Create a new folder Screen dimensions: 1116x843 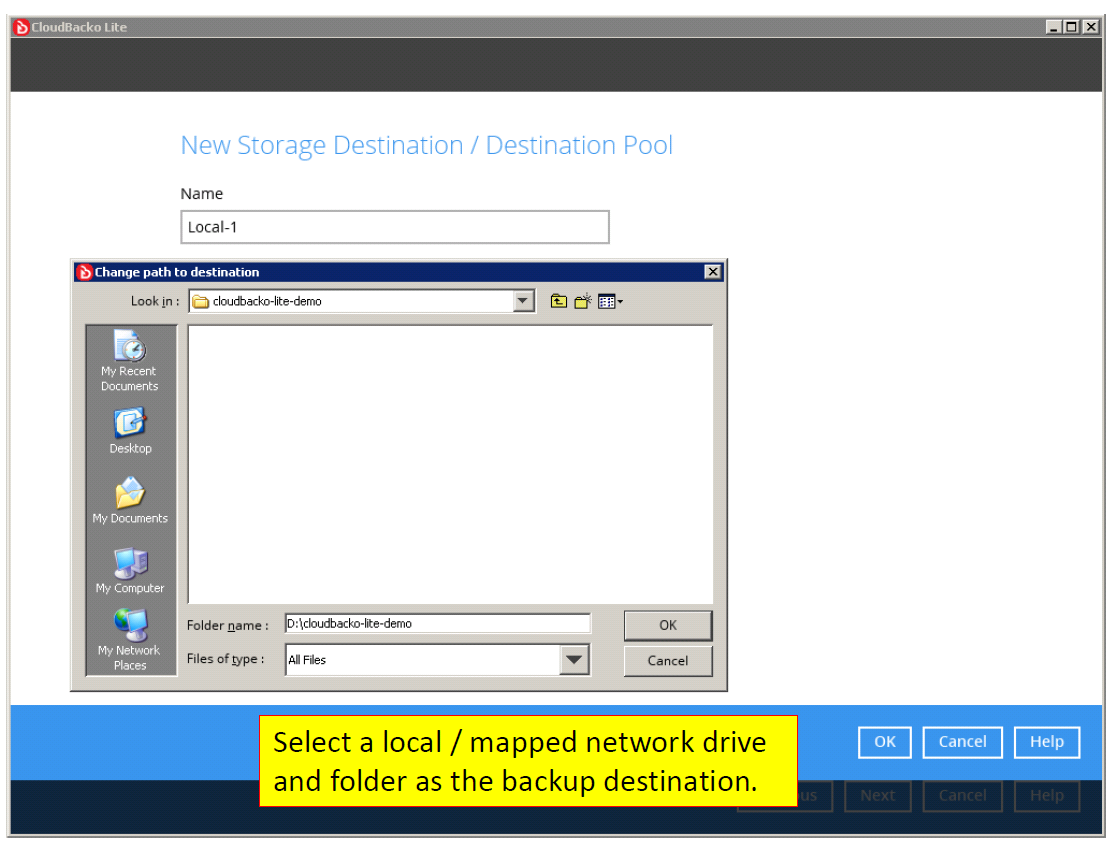pos(583,301)
